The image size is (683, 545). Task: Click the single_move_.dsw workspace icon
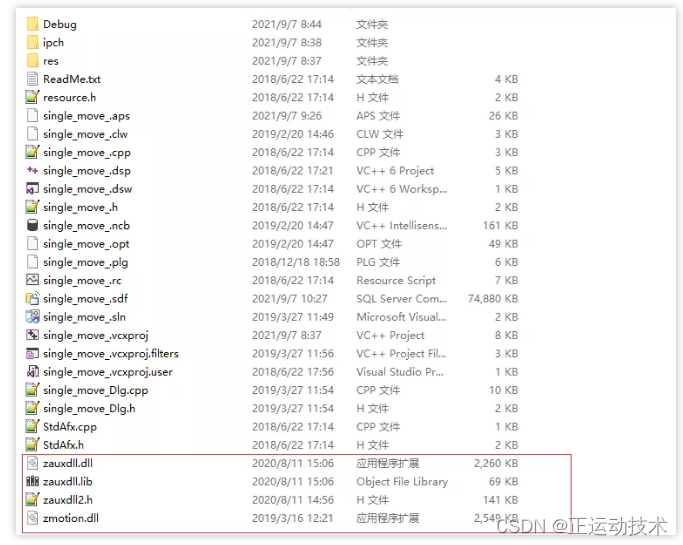[33, 189]
